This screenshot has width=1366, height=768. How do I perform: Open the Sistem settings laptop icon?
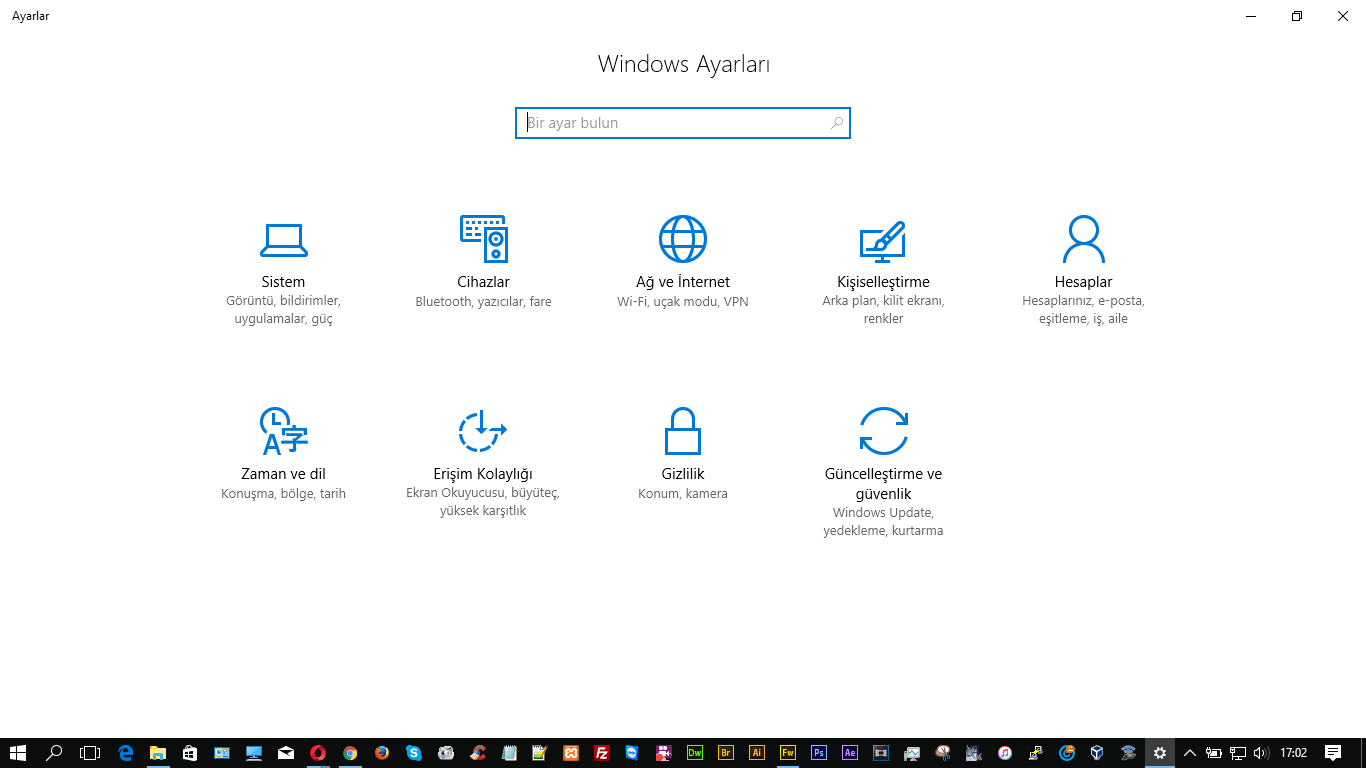[283, 239]
